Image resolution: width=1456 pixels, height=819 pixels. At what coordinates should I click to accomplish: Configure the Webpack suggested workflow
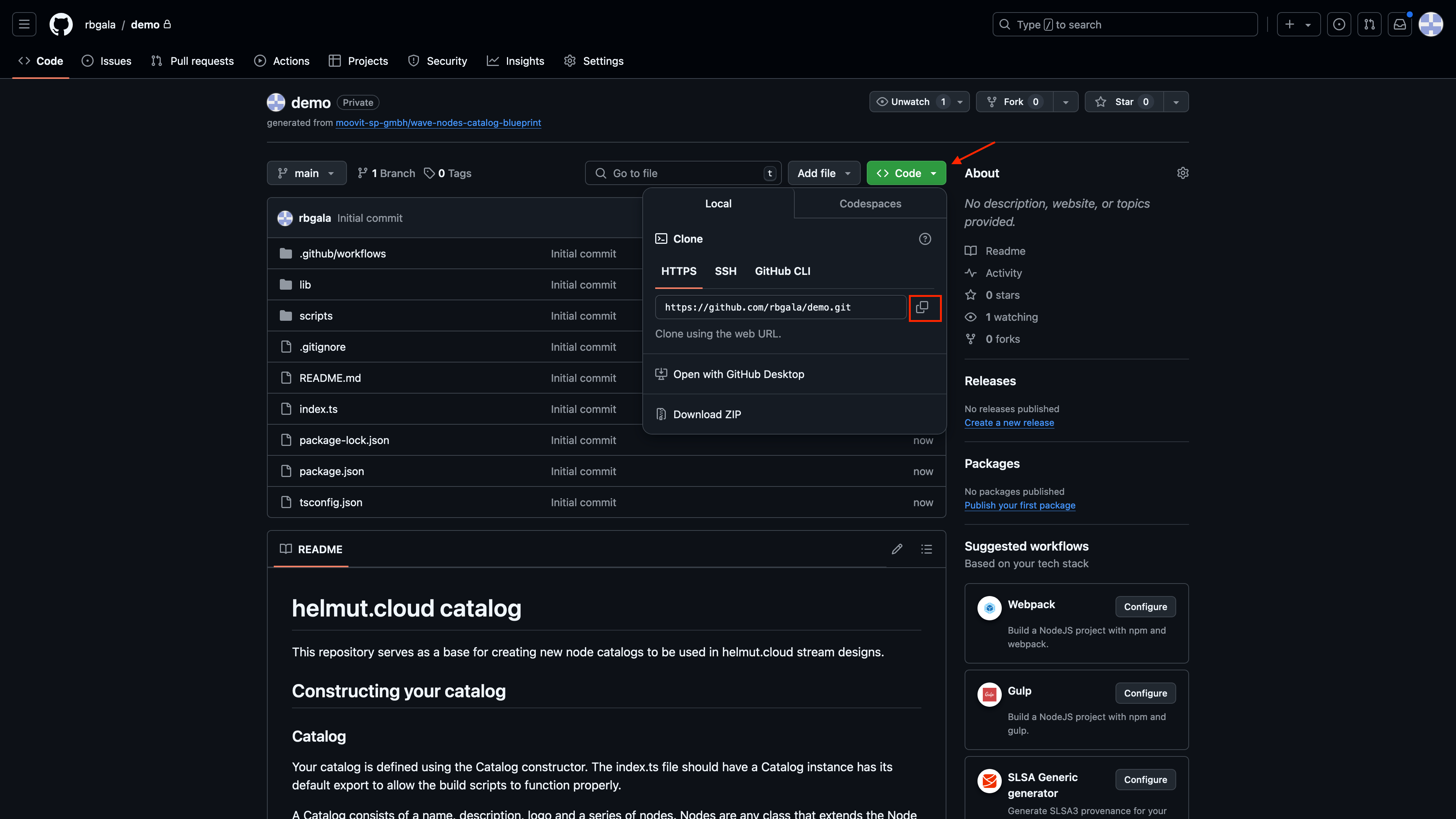pyautogui.click(x=1145, y=607)
